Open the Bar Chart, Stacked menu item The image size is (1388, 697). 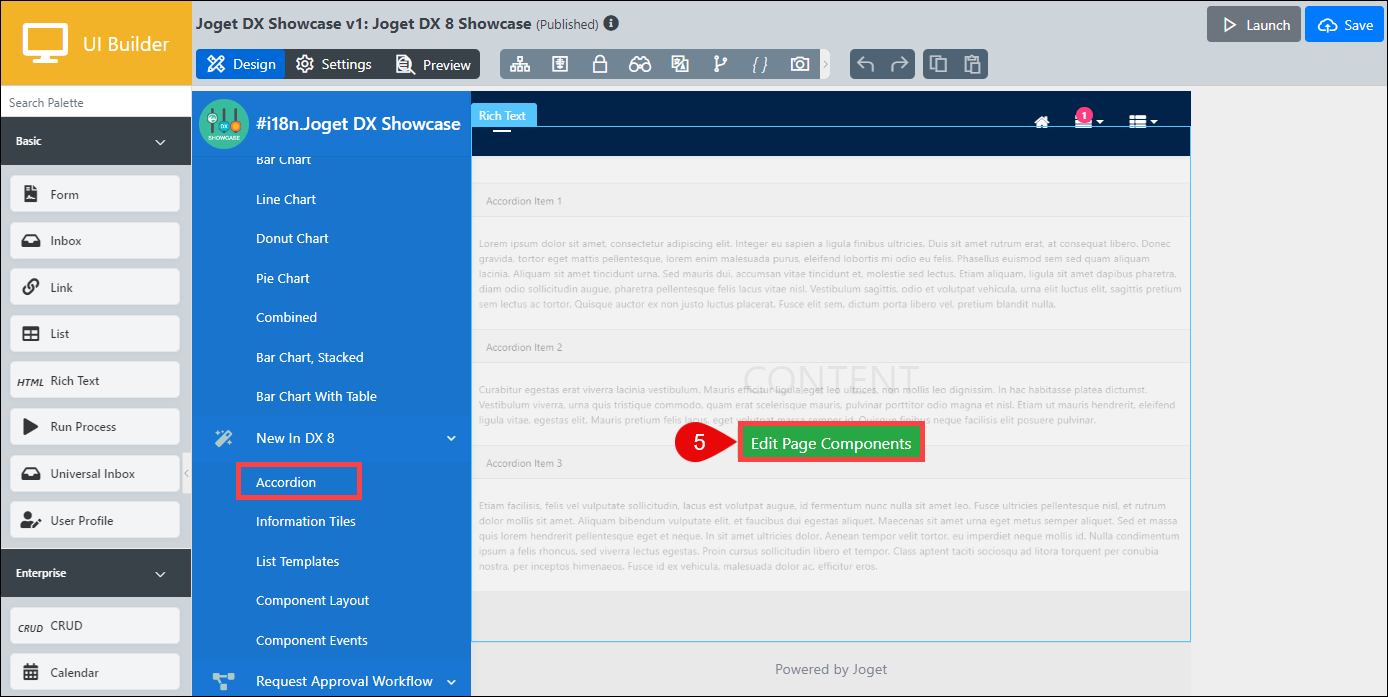click(x=310, y=357)
